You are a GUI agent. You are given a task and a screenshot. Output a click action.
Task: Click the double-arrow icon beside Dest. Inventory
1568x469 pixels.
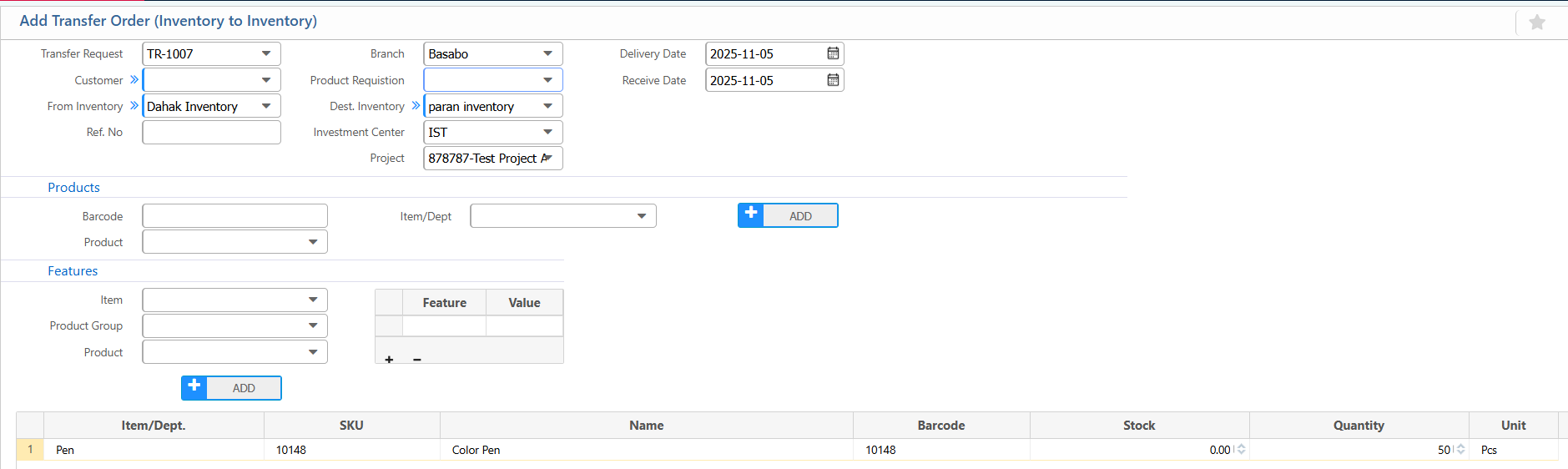(x=416, y=106)
